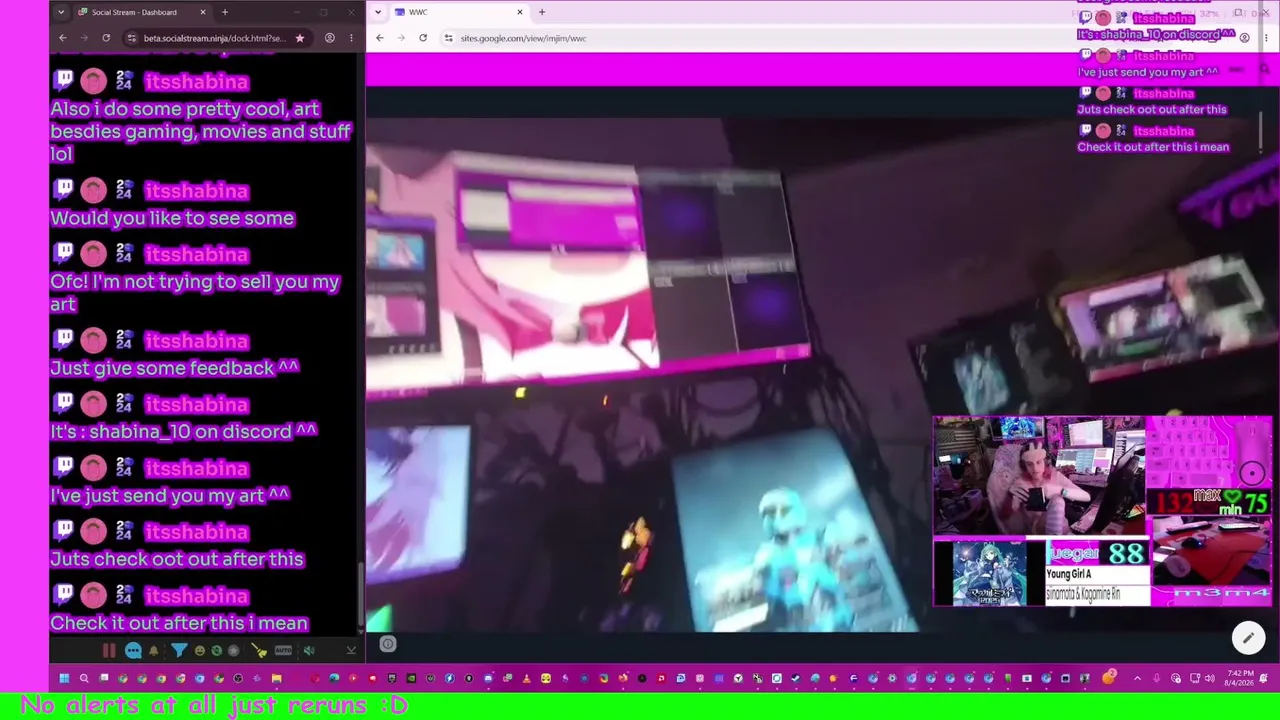Click message "Juts check oot out after this"

[x=177, y=559]
